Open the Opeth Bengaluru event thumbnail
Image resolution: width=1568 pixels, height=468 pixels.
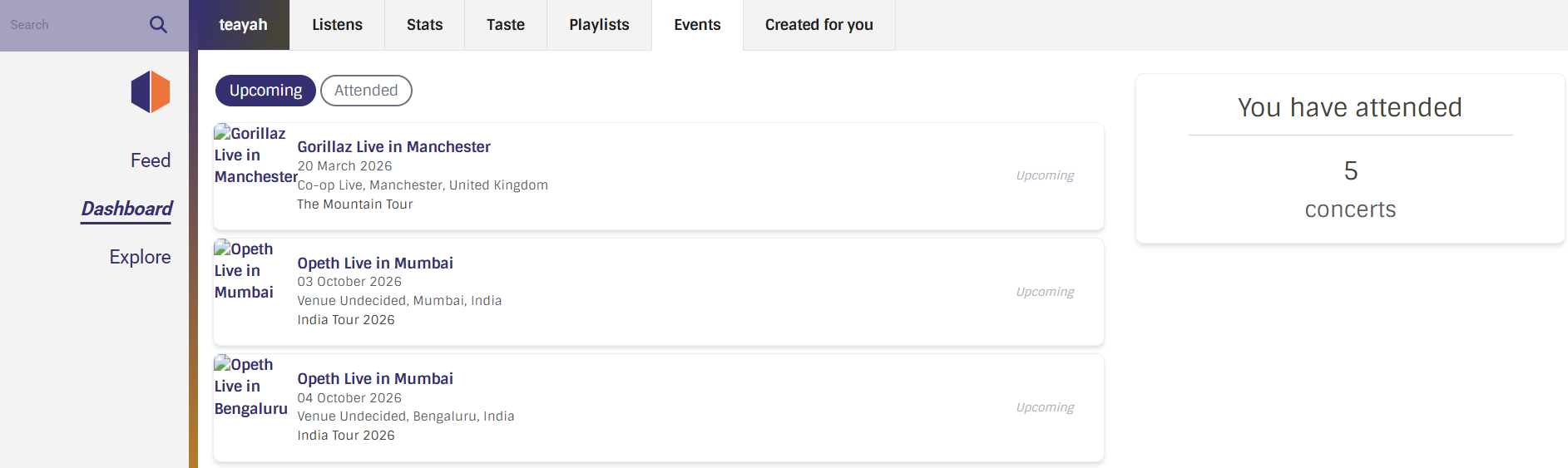click(x=250, y=387)
